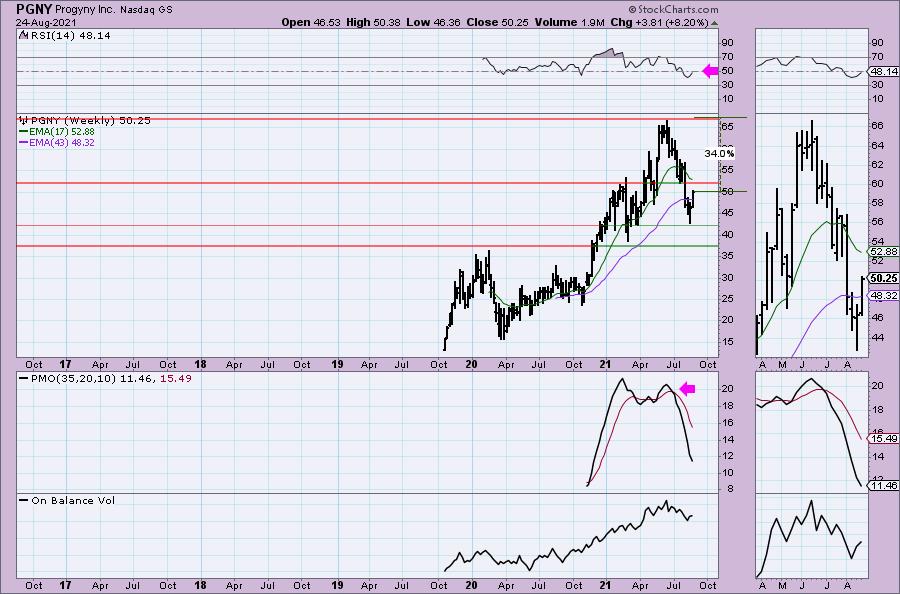Click the Open 46.53 value

tap(311, 22)
